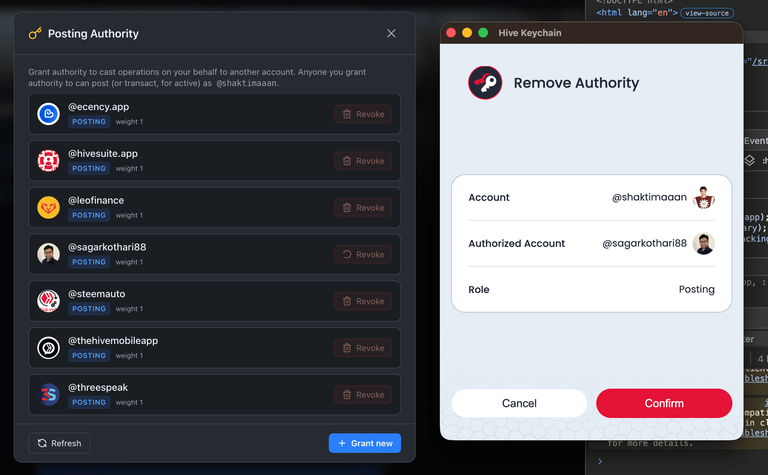
Task: Click @shaktimaaan text in Keychain Account row
Action: [x=649, y=197]
